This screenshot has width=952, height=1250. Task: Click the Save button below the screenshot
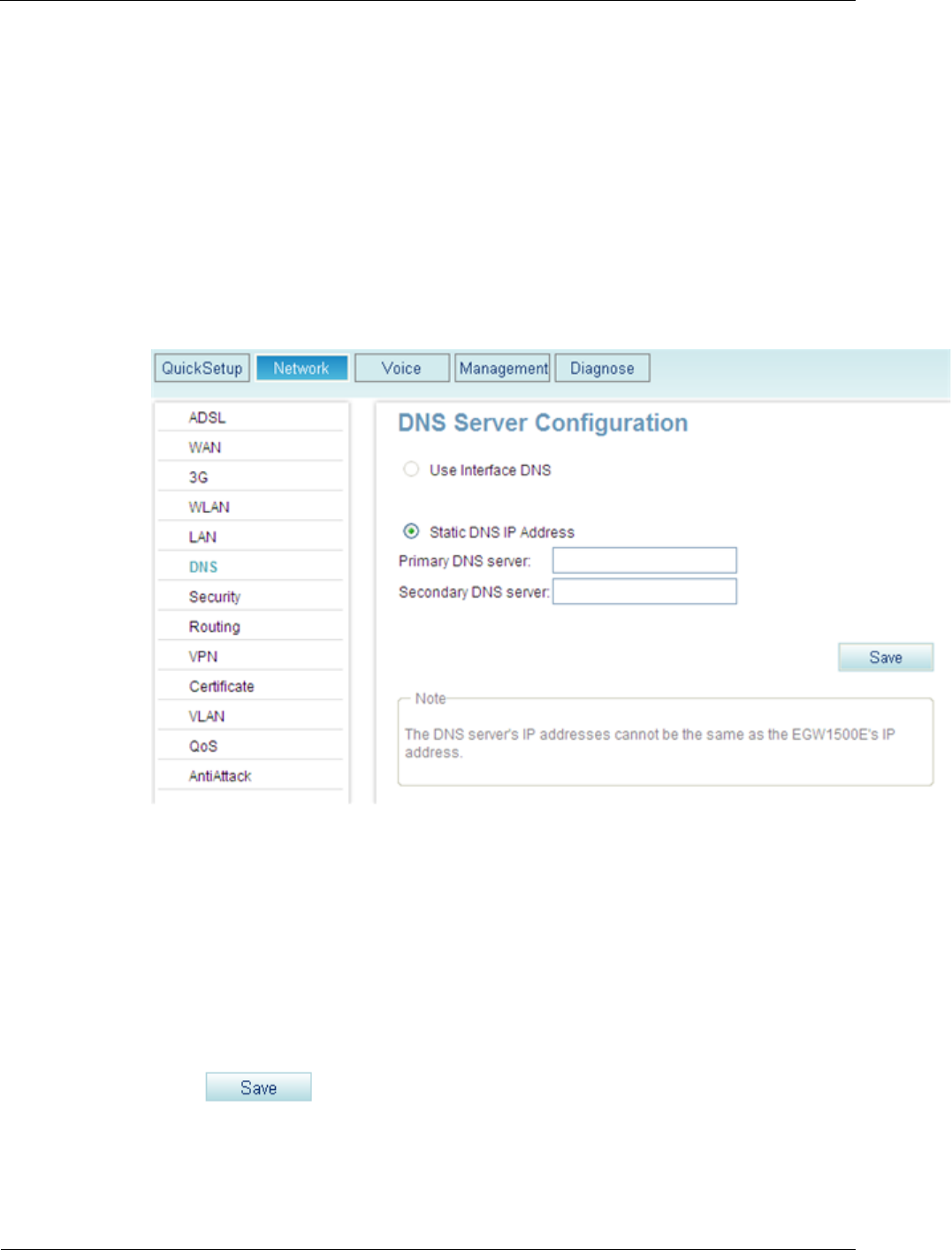[258, 1087]
